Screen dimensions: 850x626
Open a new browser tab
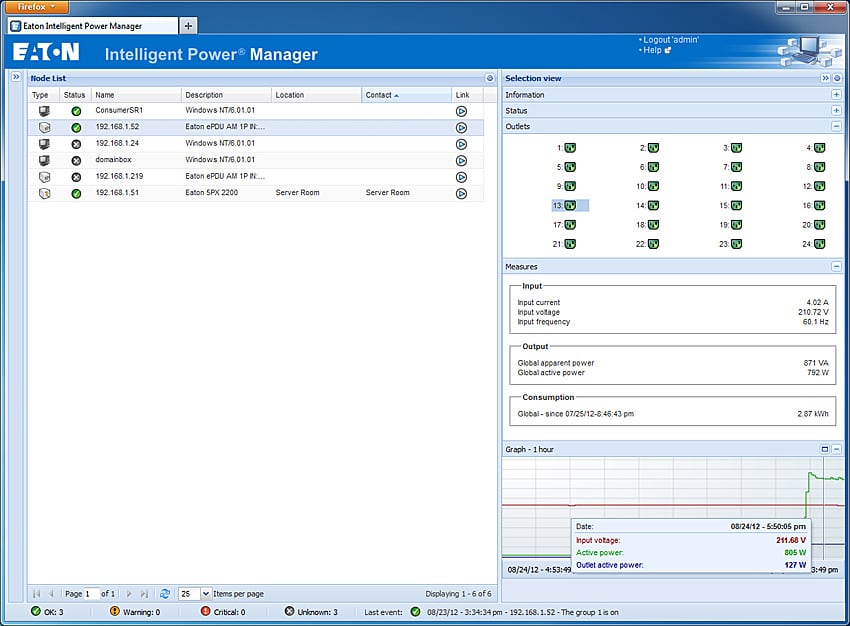[x=188, y=25]
